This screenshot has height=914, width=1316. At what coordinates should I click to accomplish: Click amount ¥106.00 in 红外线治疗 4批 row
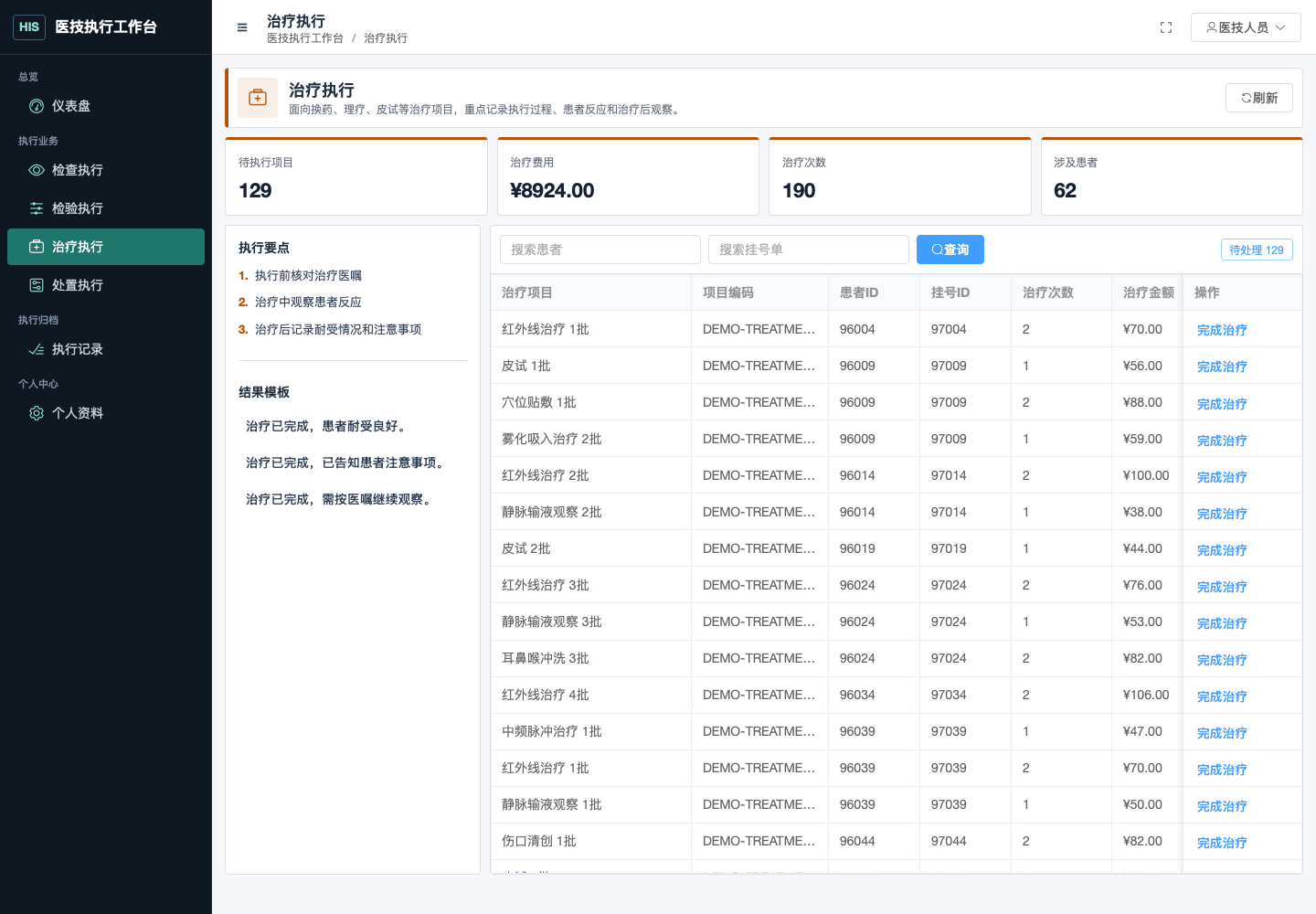tap(1146, 695)
